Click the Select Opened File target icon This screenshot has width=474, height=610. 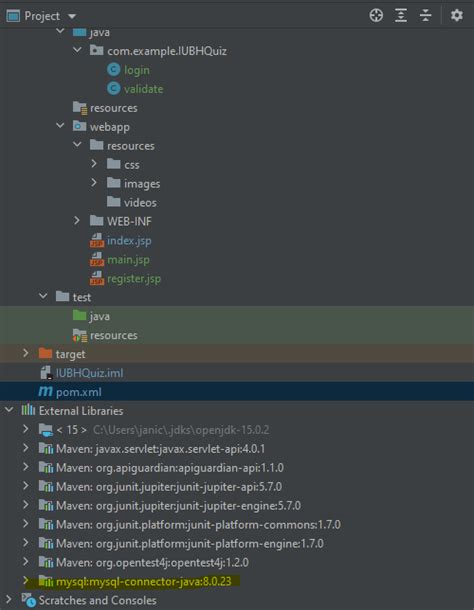coord(376,16)
